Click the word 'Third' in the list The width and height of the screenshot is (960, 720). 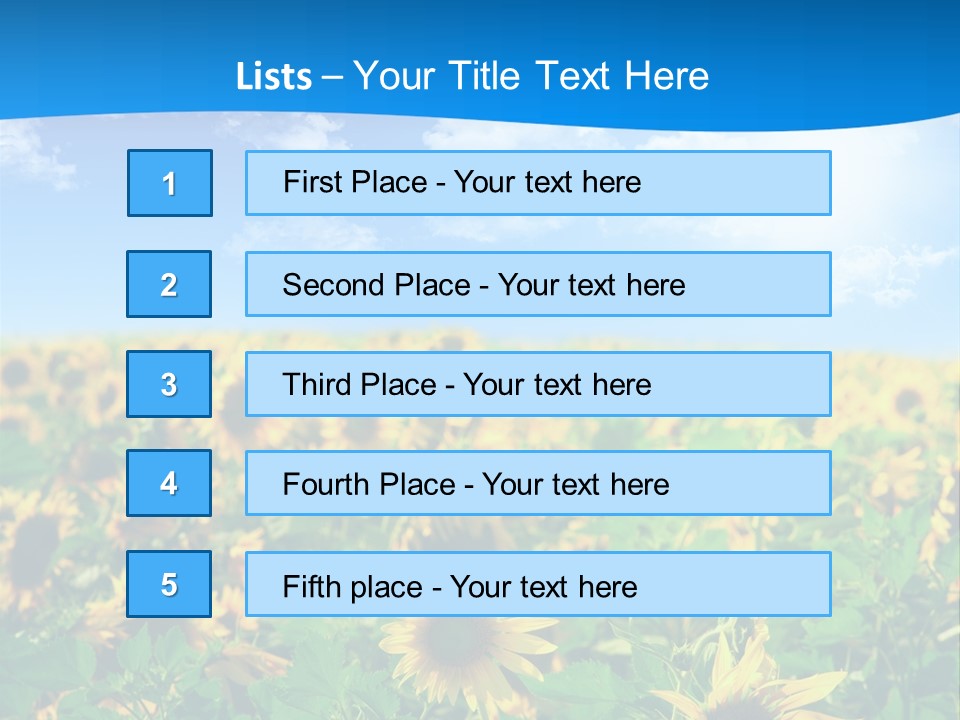316,385
